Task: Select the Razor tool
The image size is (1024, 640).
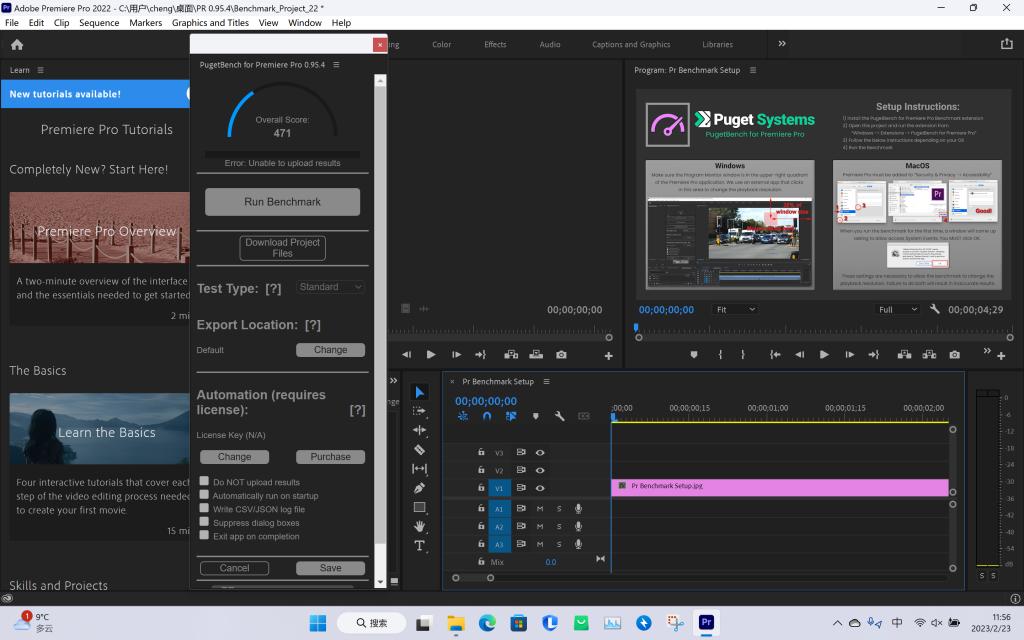Action: tap(420, 450)
